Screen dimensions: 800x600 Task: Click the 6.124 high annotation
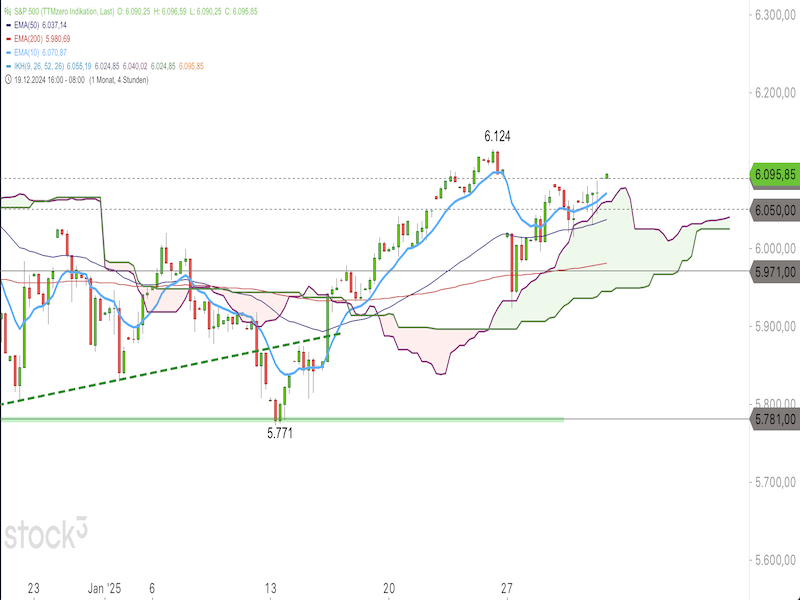(x=497, y=136)
